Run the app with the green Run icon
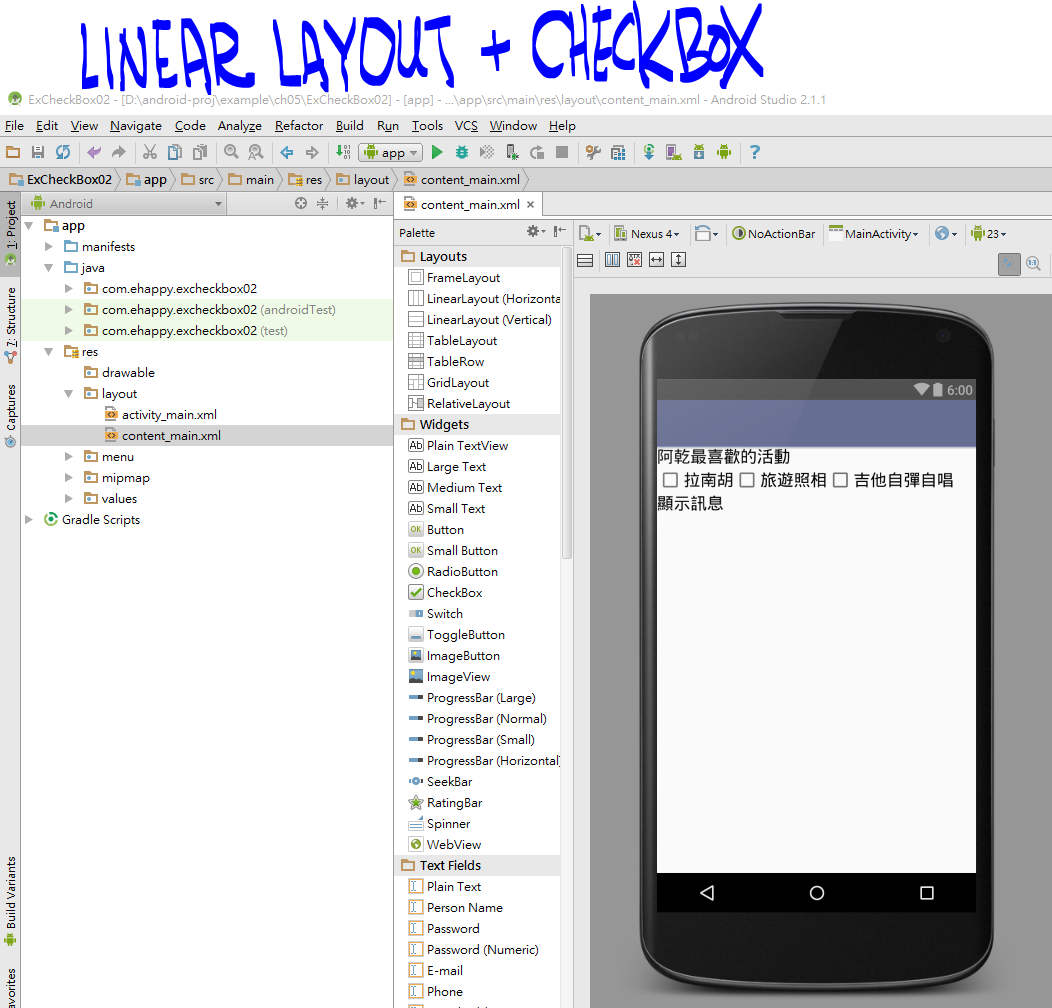This screenshot has width=1052, height=1008. pos(437,152)
